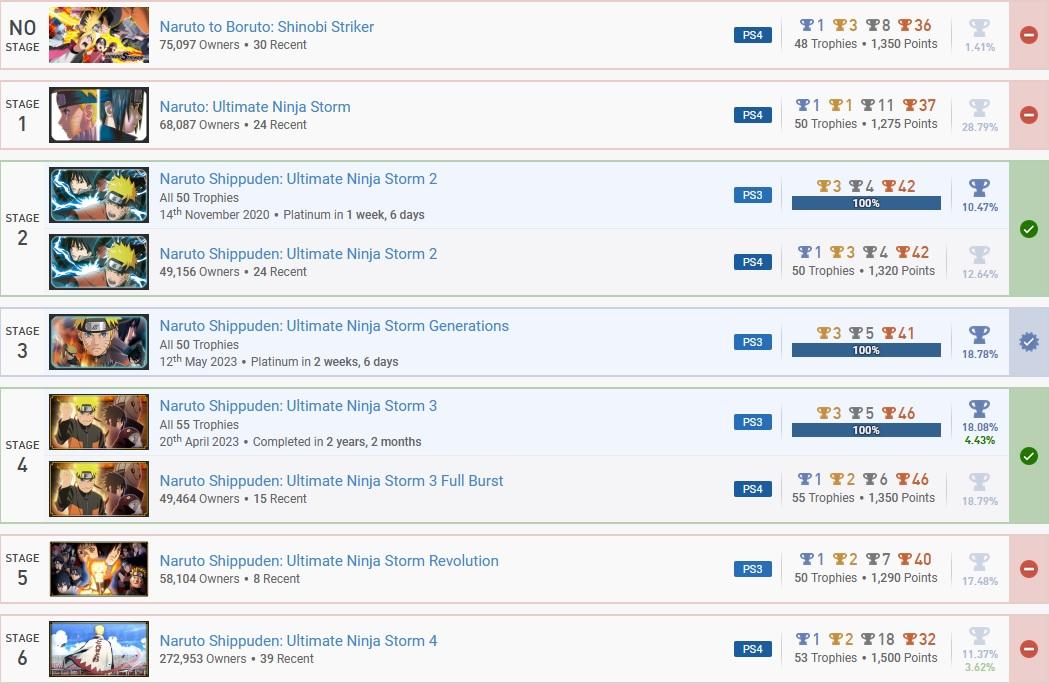Click red minus icon on Stage 6 row
Image resolution: width=1049 pixels, height=684 pixels.
[1028, 649]
